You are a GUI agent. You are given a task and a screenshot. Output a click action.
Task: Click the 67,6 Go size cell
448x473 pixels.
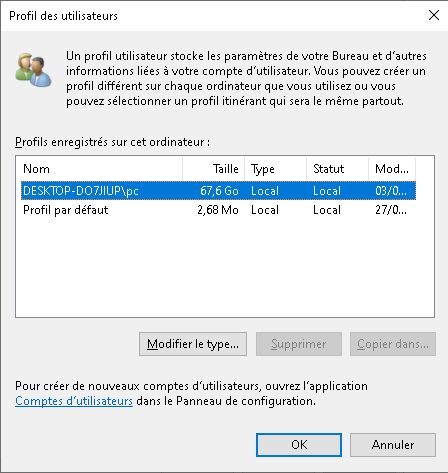tap(219, 191)
